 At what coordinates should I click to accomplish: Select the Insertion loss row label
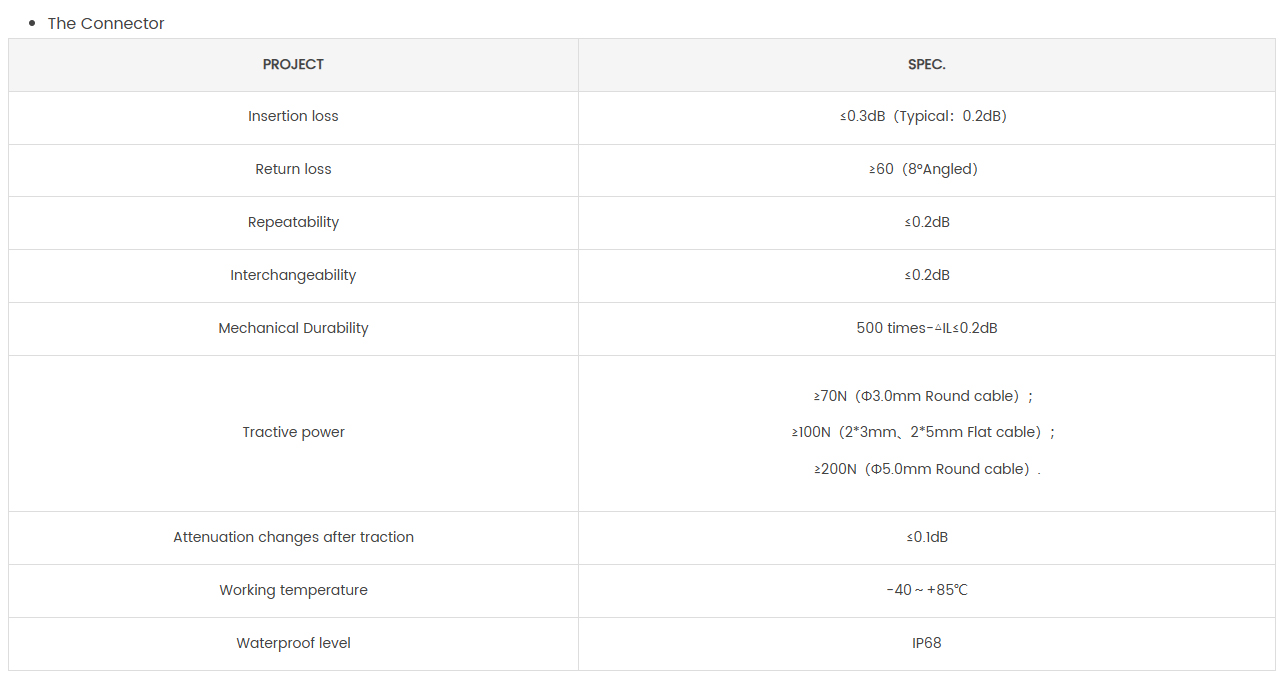[293, 117]
